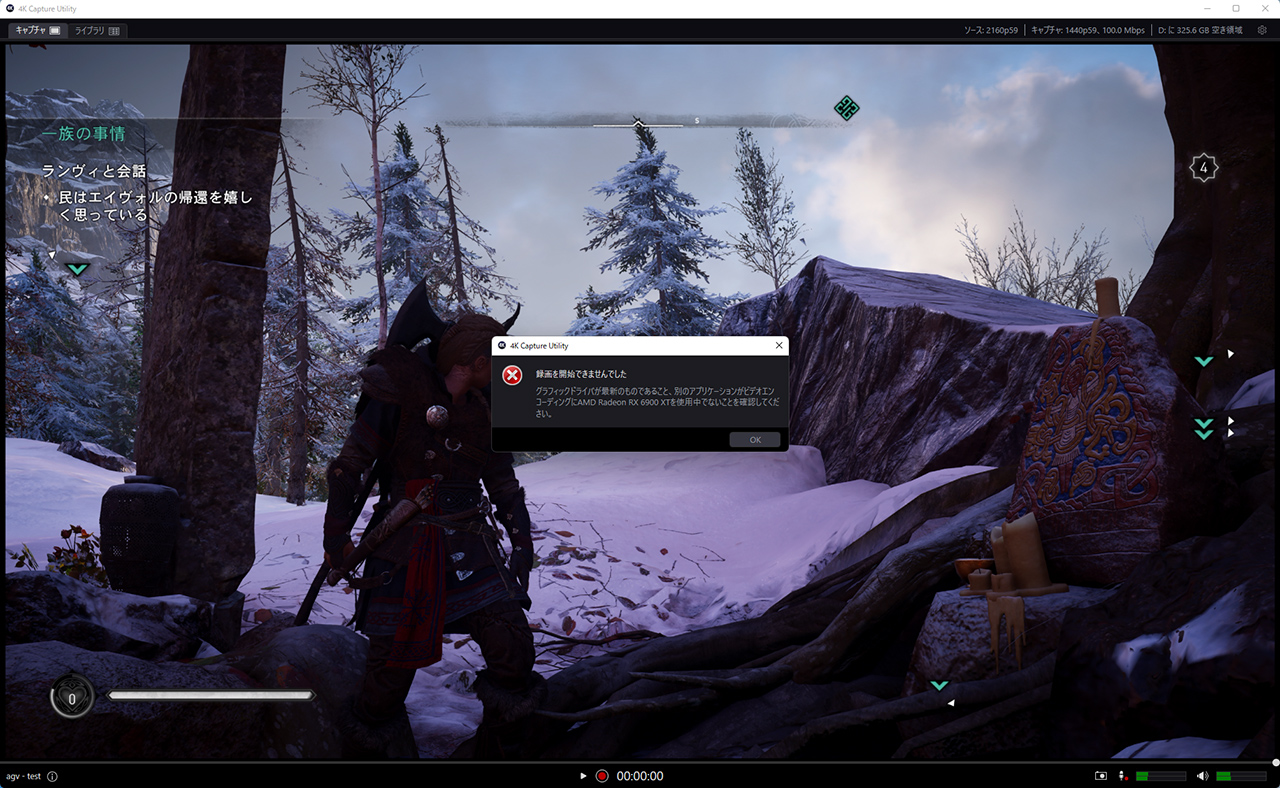Viewport: 1280px width, 788px height.
Task: Adjust the microphone level bar
Action: 1161,776
